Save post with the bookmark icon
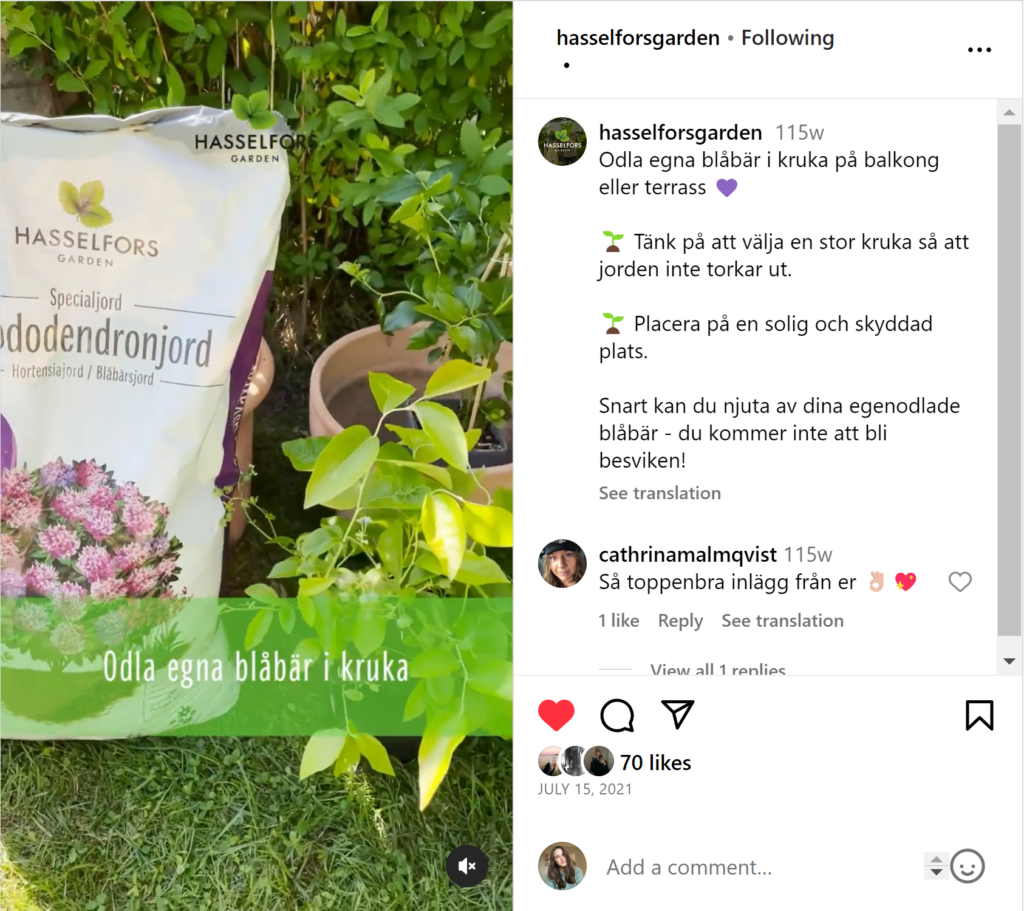 [x=979, y=714]
